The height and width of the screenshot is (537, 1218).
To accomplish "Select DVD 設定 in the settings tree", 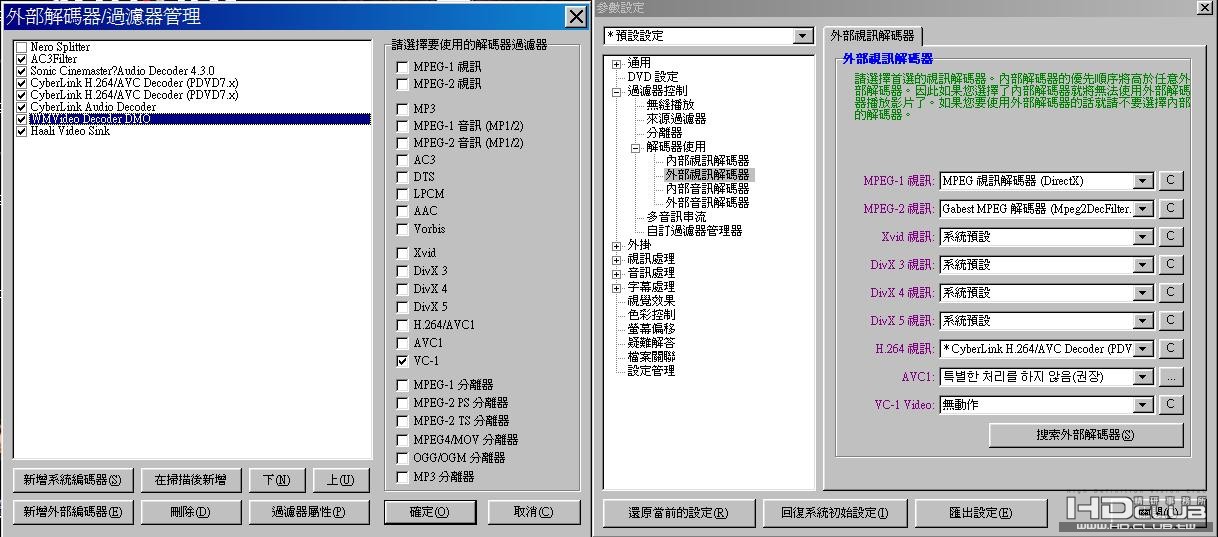I will click(652, 77).
